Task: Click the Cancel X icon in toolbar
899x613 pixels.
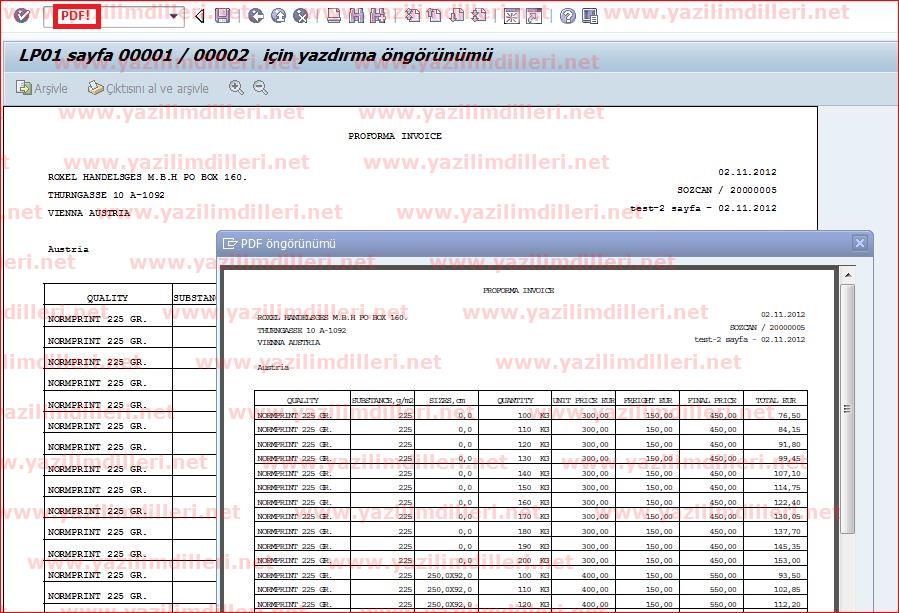Action: (x=300, y=15)
